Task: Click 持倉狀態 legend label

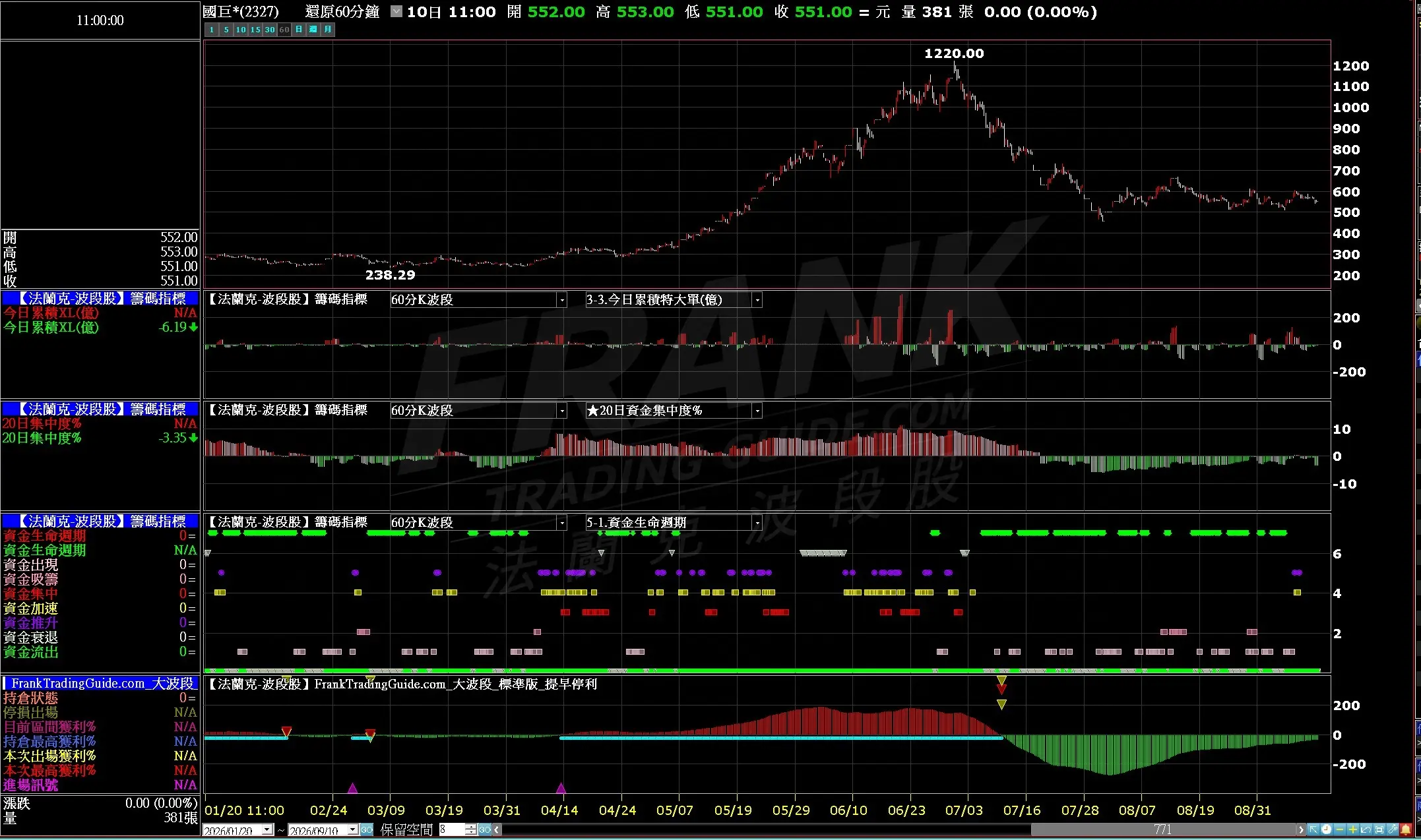Action: (x=30, y=698)
